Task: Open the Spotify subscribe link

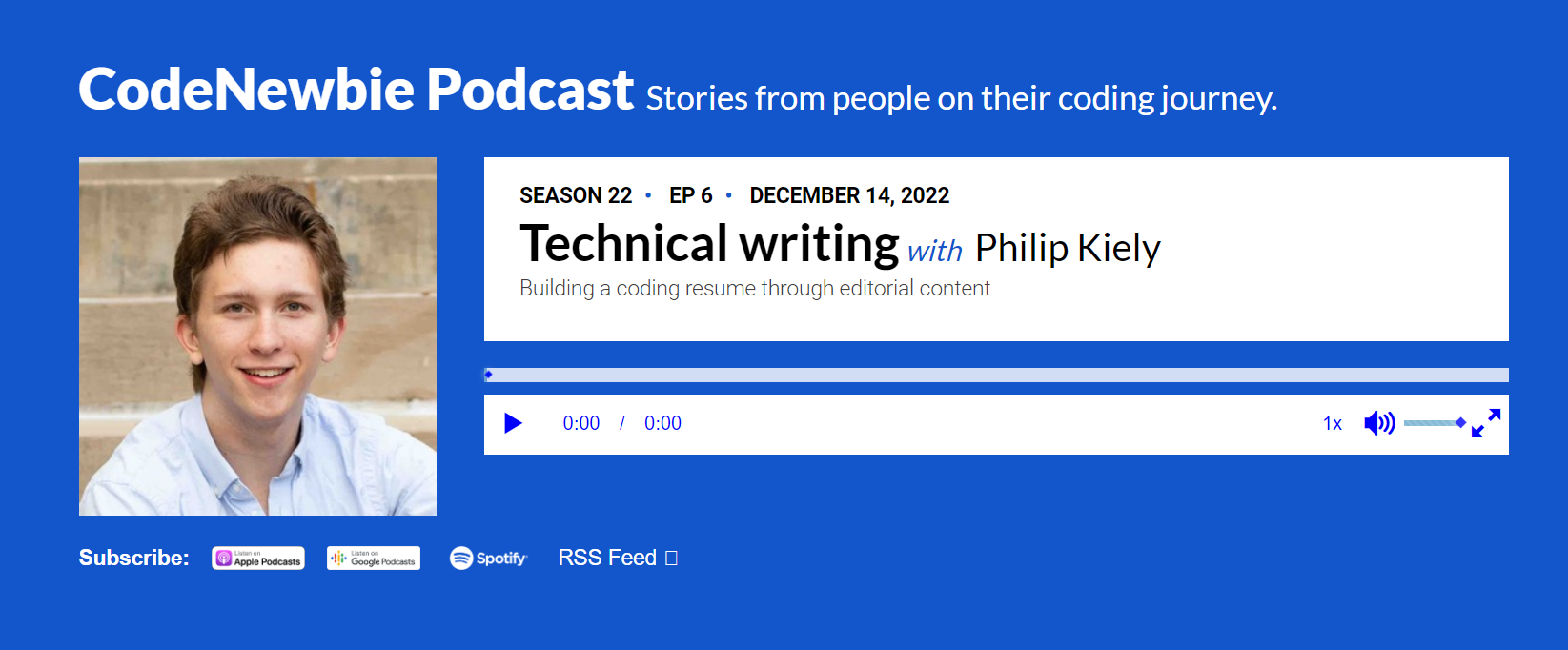Action: 488,559
